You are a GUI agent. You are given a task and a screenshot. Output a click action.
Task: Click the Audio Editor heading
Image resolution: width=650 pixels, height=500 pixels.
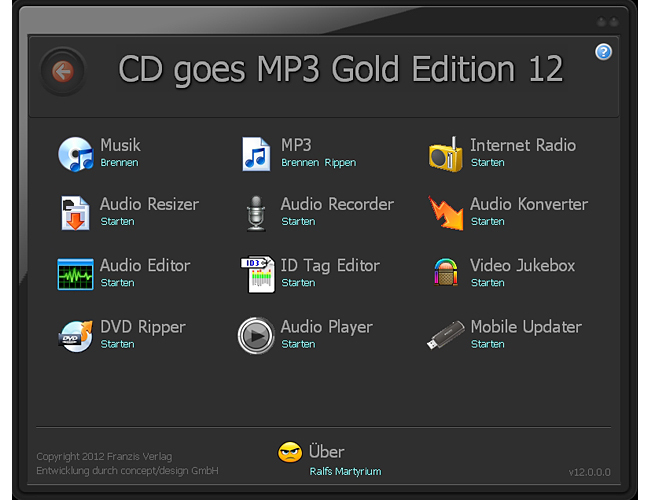pyautogui.click(x=145, y=265)
